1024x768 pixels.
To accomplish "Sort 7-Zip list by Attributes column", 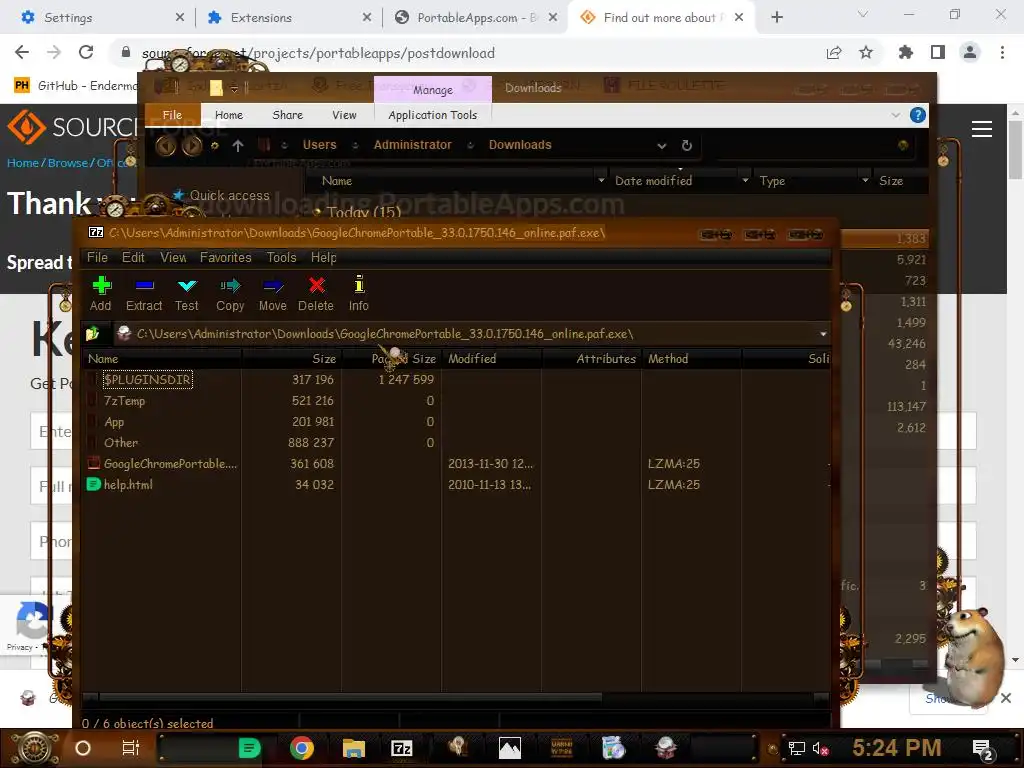I will [x=591, y=359].
